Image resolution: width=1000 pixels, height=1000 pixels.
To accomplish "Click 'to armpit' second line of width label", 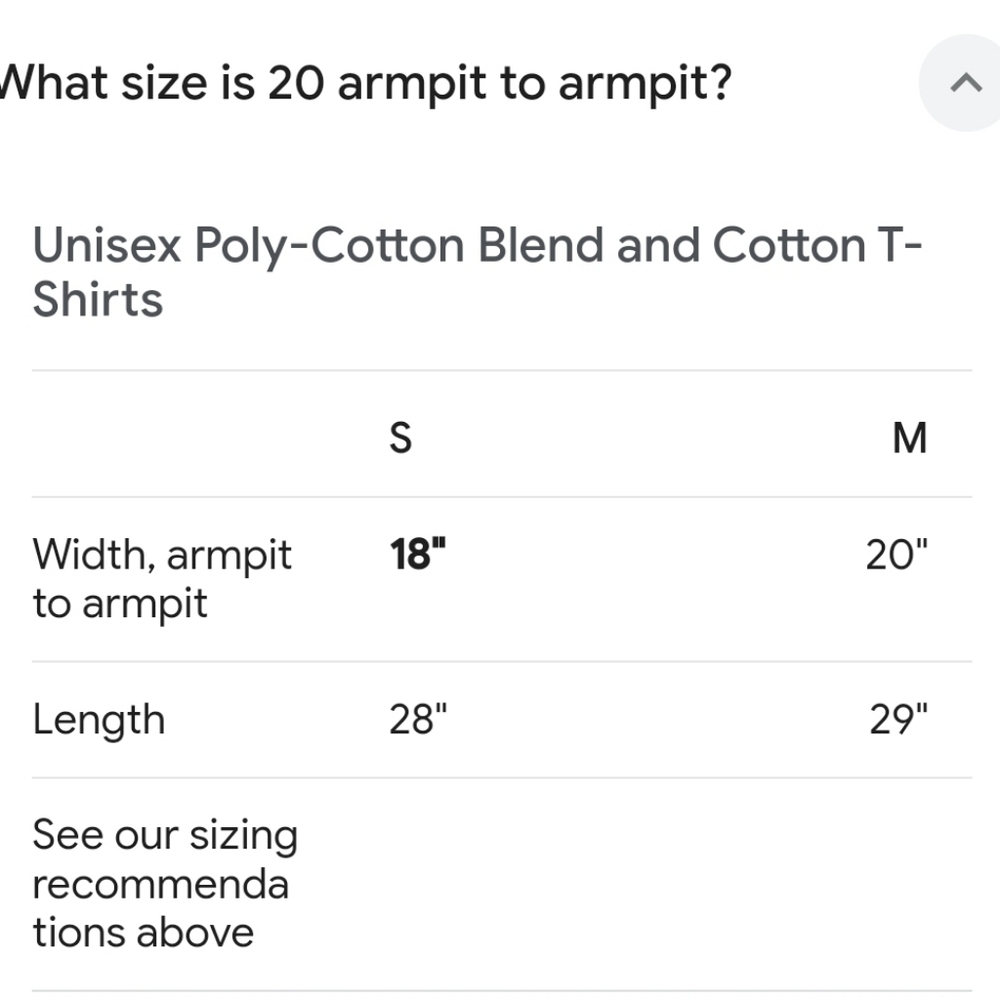I will pos(120,603).
